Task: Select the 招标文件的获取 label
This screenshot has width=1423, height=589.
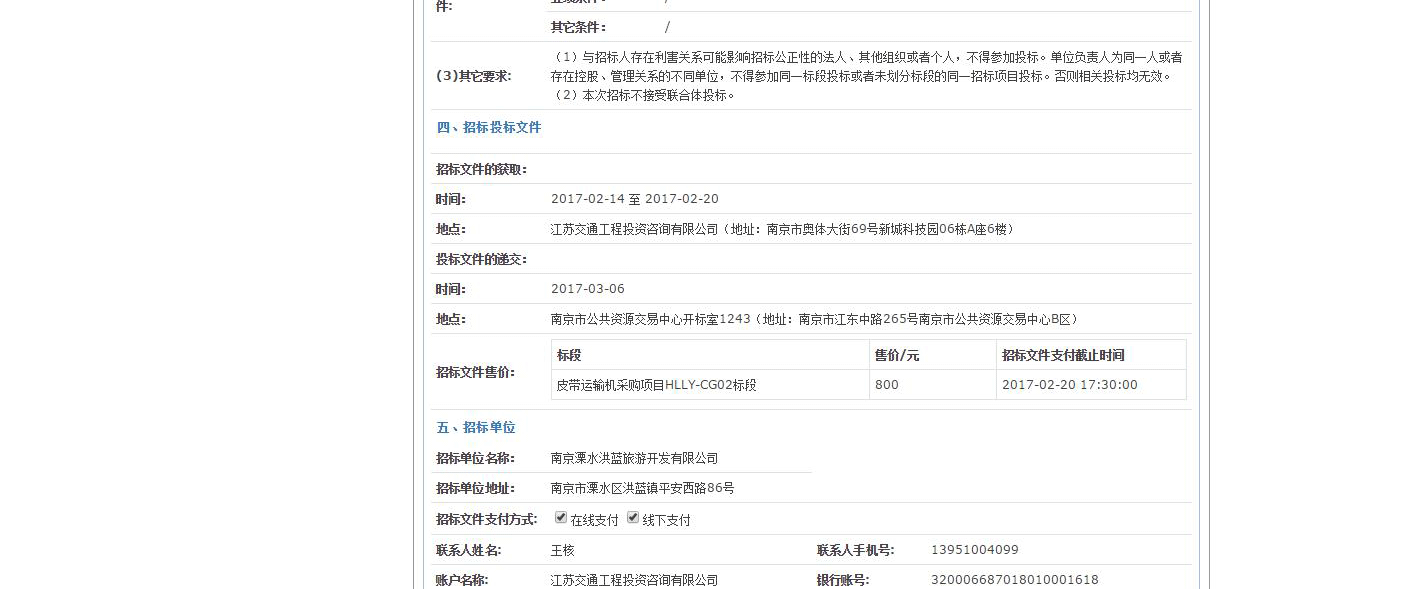Action: tap(481, 169)
